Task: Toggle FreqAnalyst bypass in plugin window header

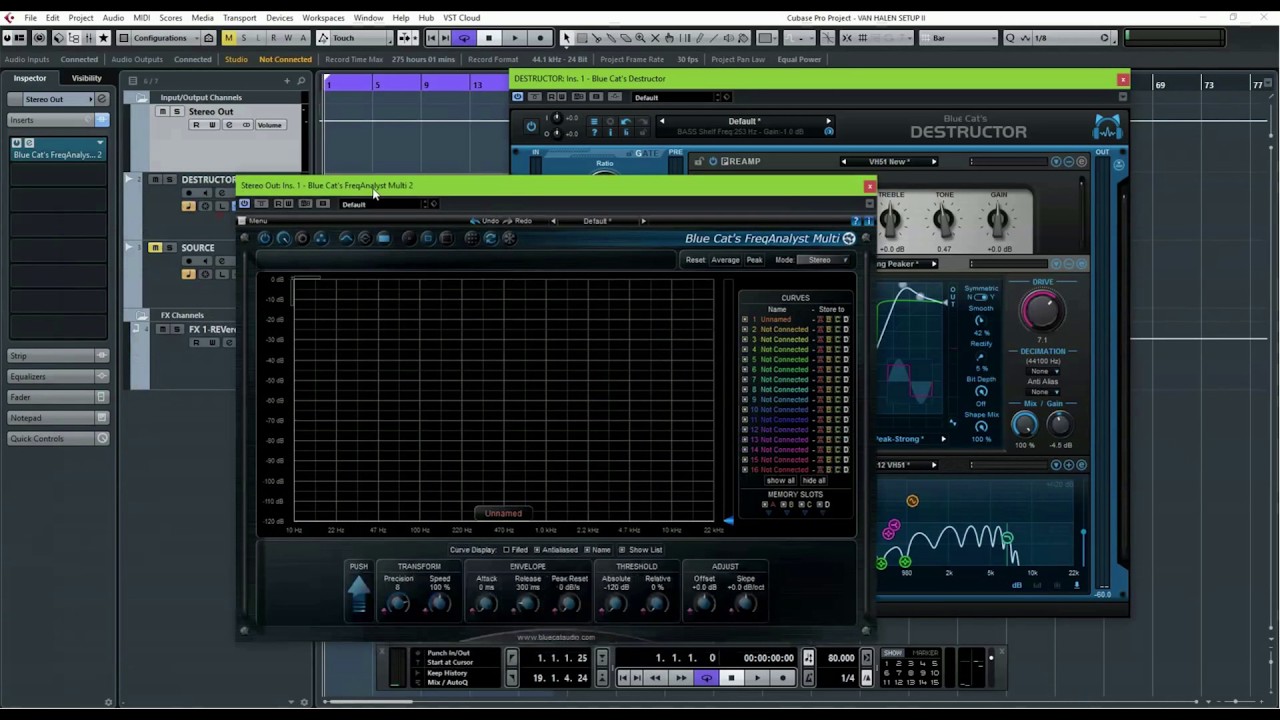Action: 244,204
